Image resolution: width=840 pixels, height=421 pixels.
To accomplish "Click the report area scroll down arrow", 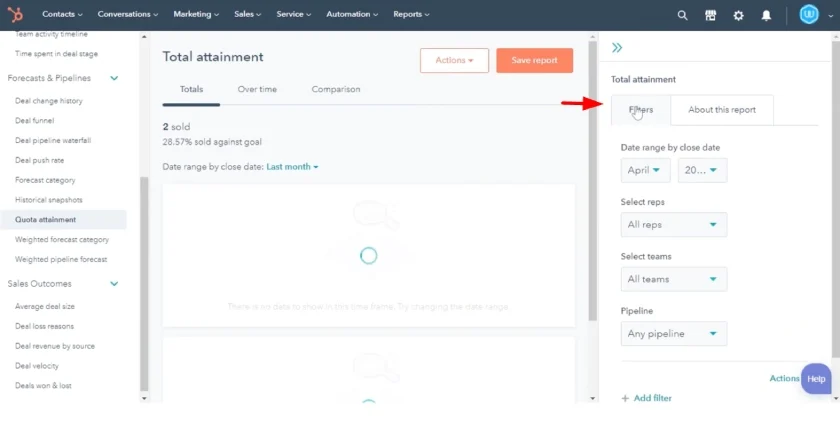I will click(x=592, y=399).
